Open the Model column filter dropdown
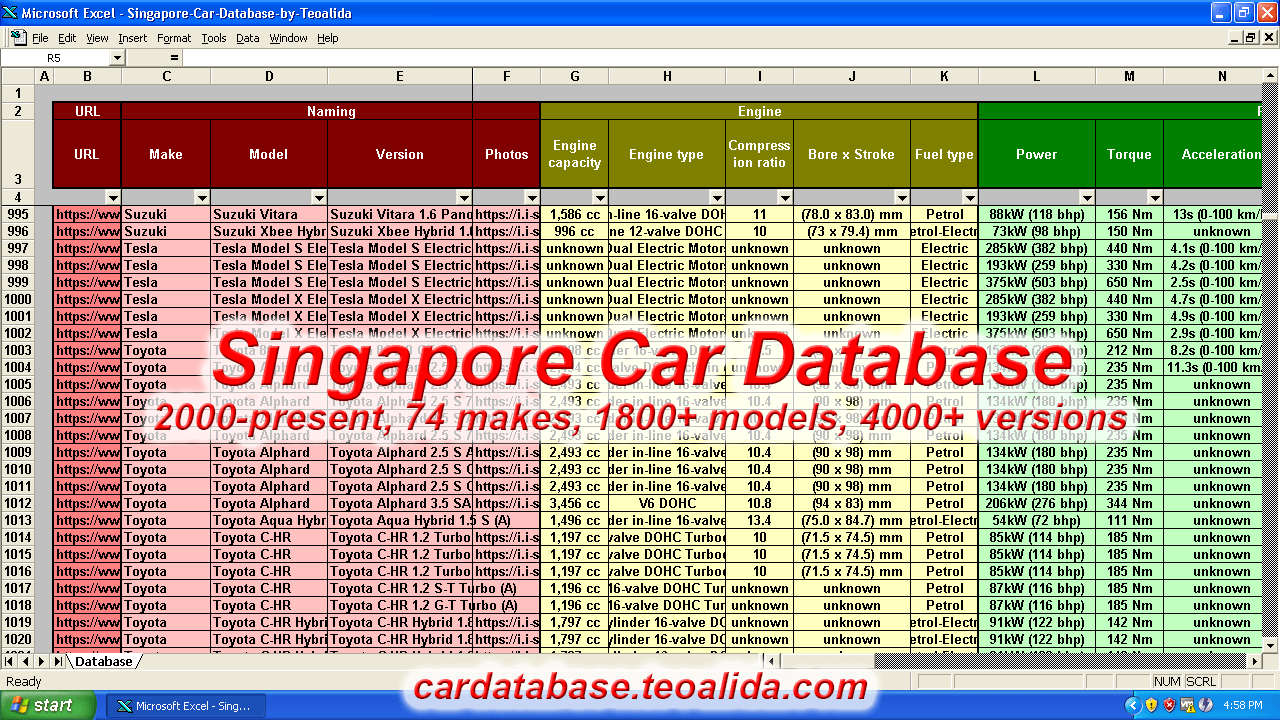 coord(319,198)
